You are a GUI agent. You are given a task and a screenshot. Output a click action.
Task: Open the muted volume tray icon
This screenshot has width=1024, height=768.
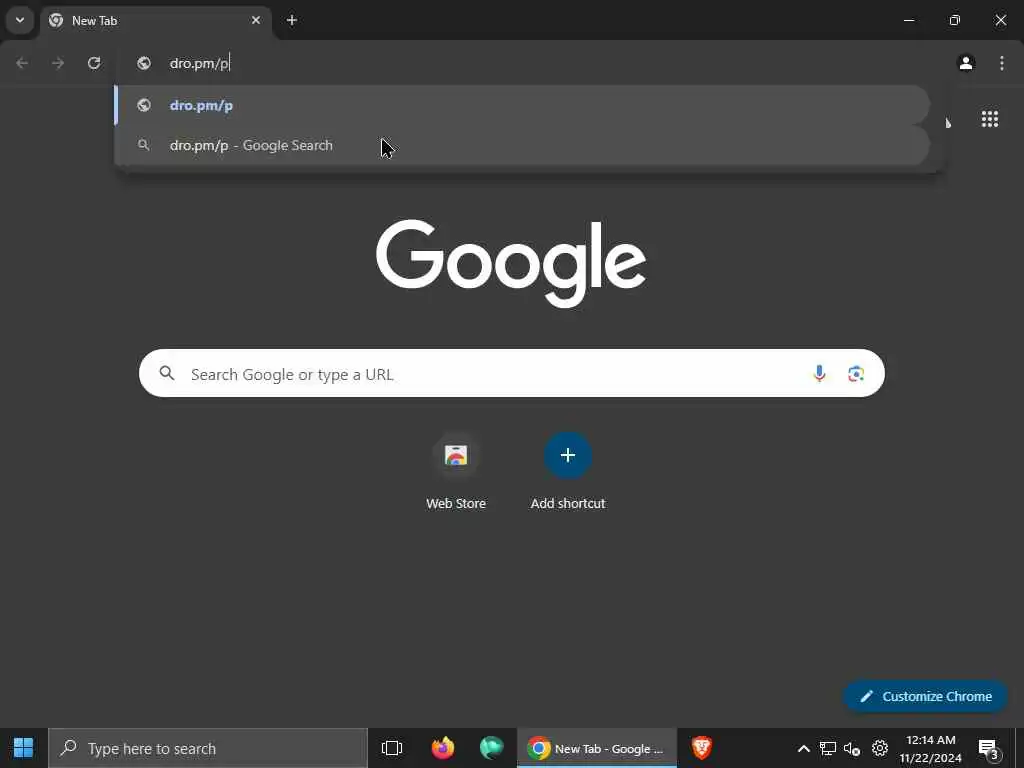pyautogui.click(x=852, y=748)
